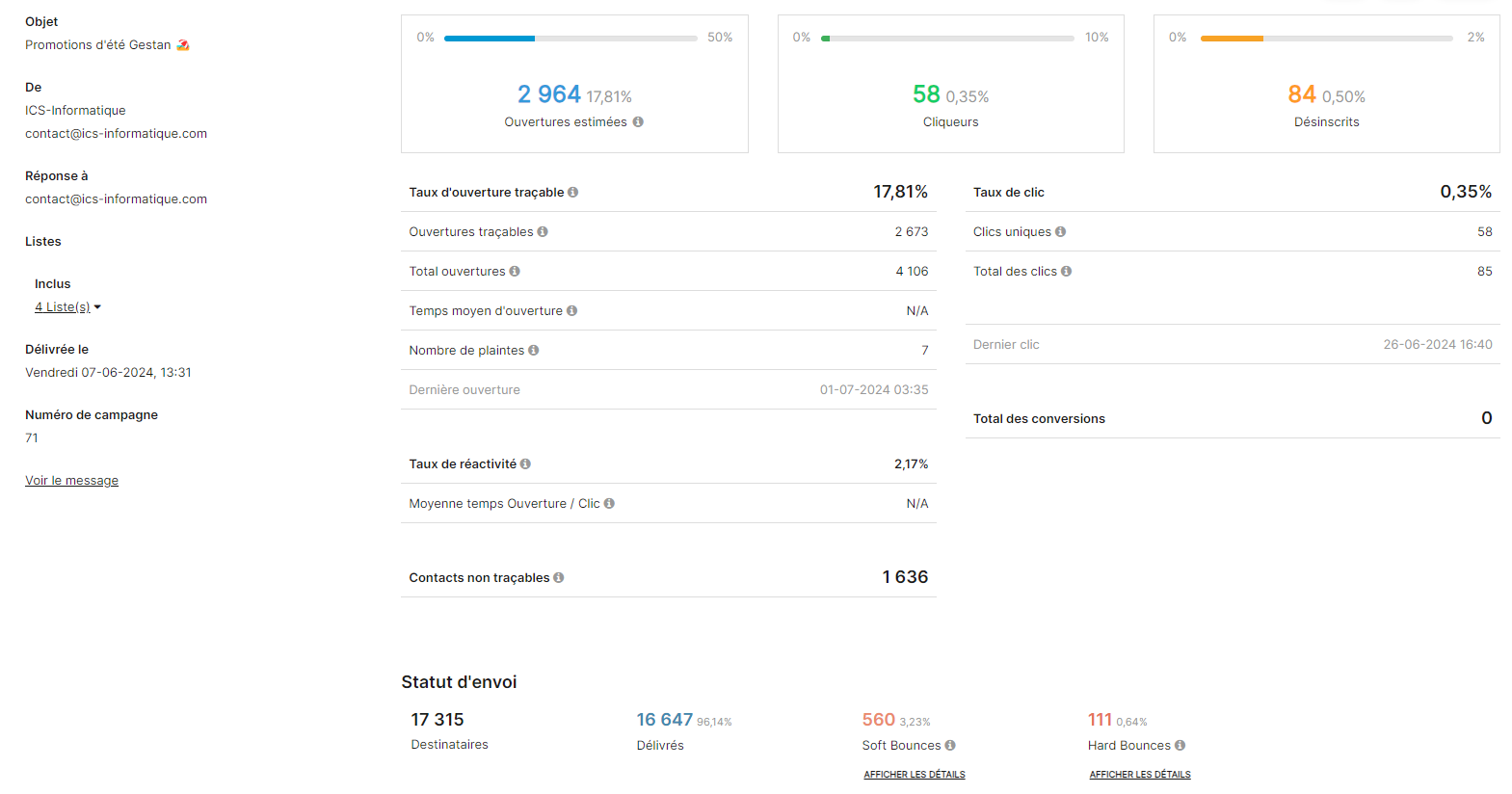Click info icon beside Soft Bounces
1512x794 pixels.
pos(950,746)
